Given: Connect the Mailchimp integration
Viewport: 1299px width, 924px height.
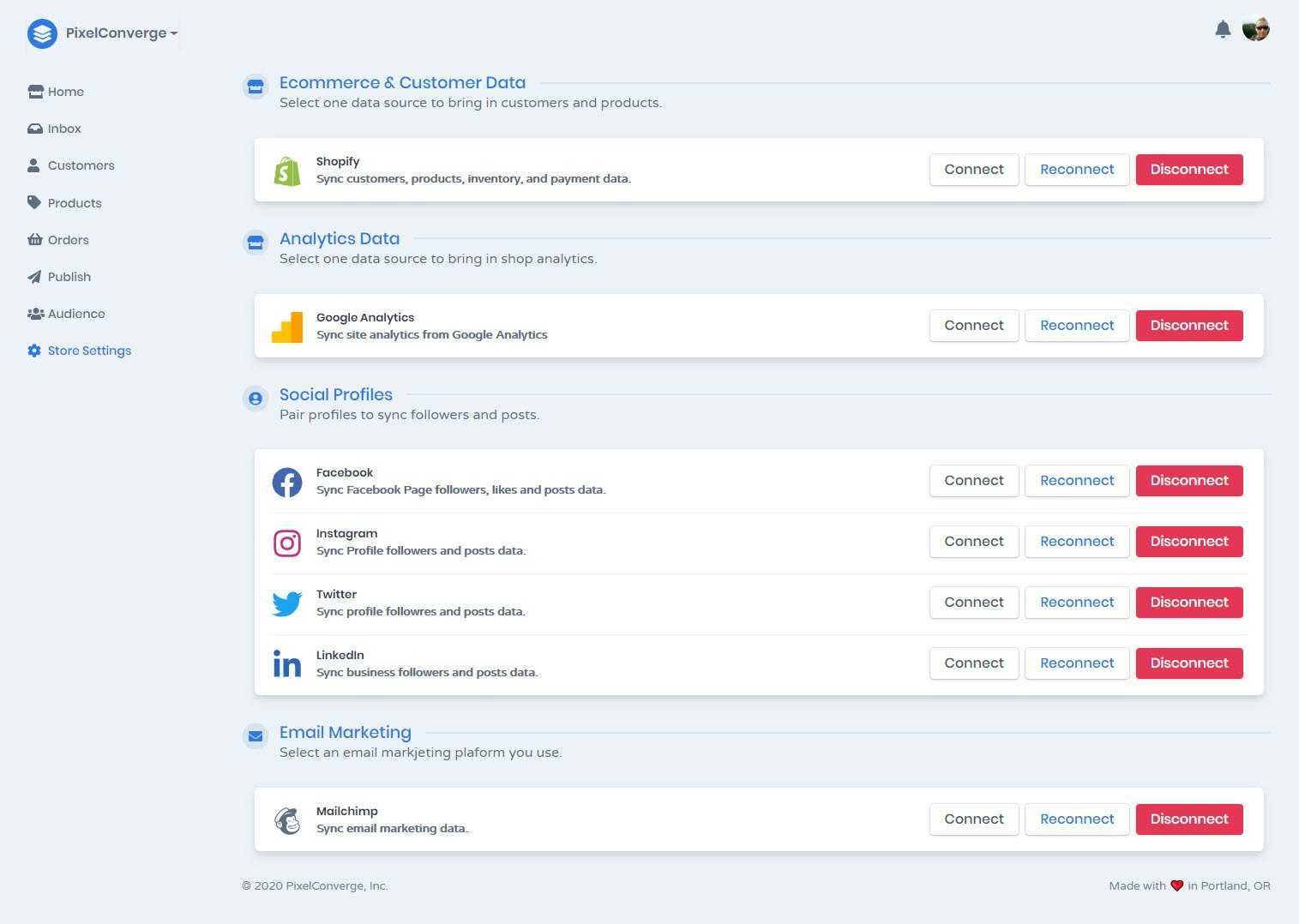Looking at the screenshot, I should click(974, 819).
